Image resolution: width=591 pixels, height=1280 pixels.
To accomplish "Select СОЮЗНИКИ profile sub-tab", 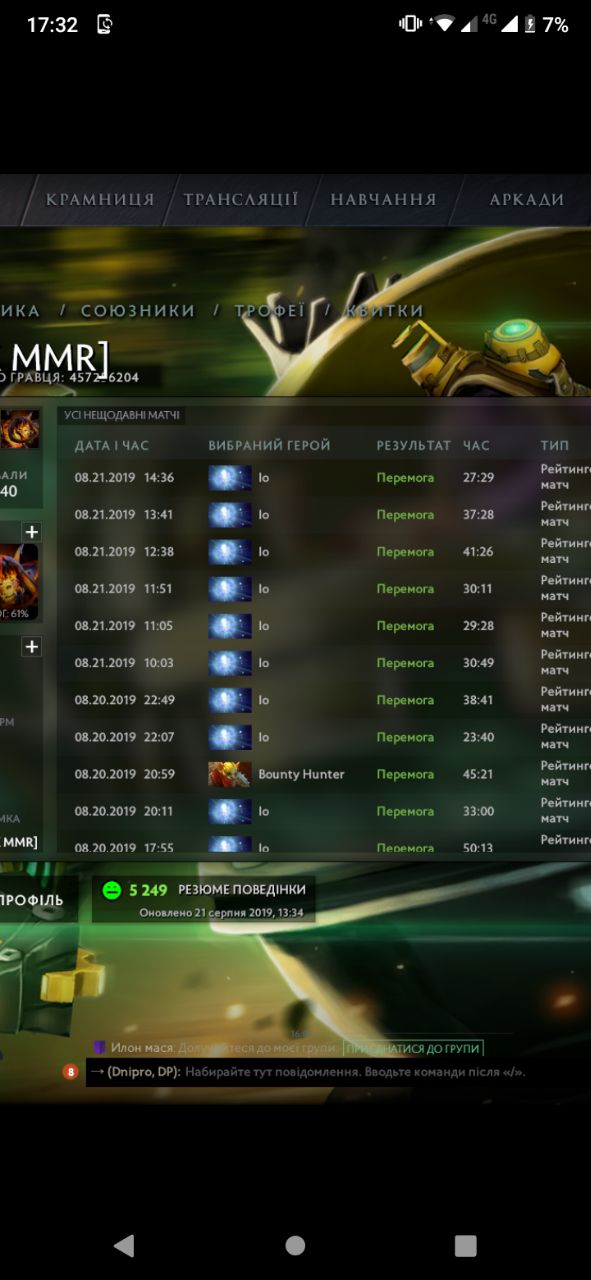I will [x=138, y=311].
